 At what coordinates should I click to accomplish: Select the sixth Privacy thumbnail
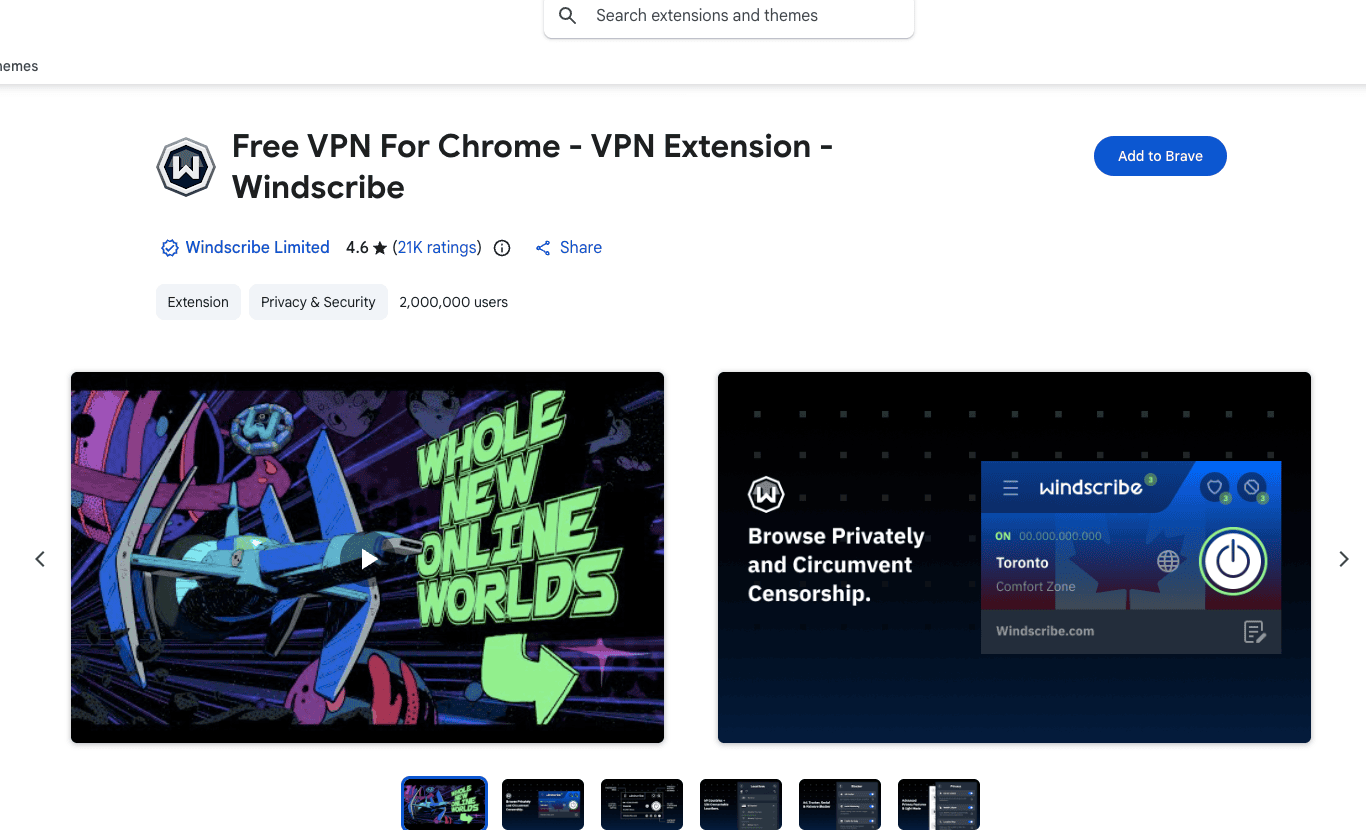(x=939, y=804)
